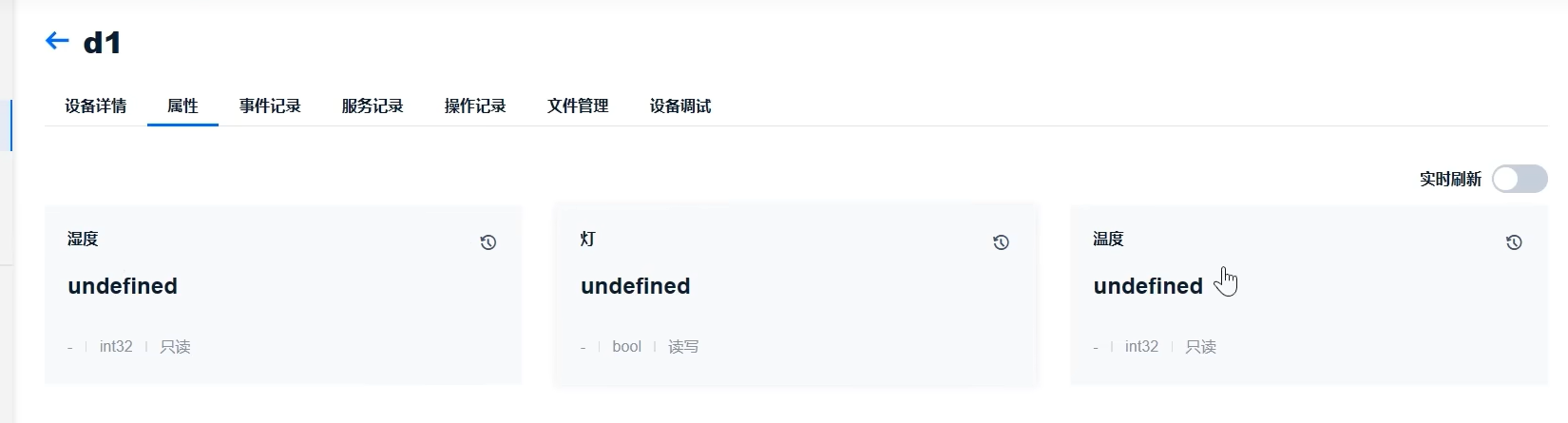This screenshot has width=1568, height=423.
Task: Click the d1 device title
Action: tap(103, 43)
